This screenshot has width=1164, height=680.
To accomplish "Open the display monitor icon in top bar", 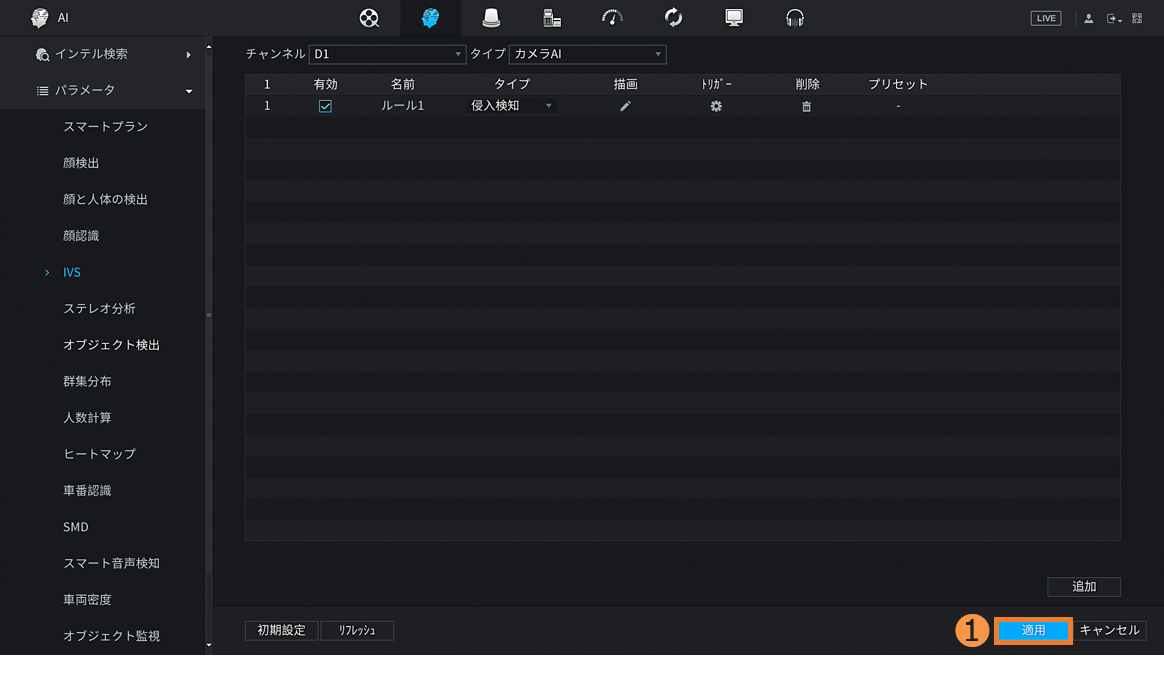I will click(734, 18).
